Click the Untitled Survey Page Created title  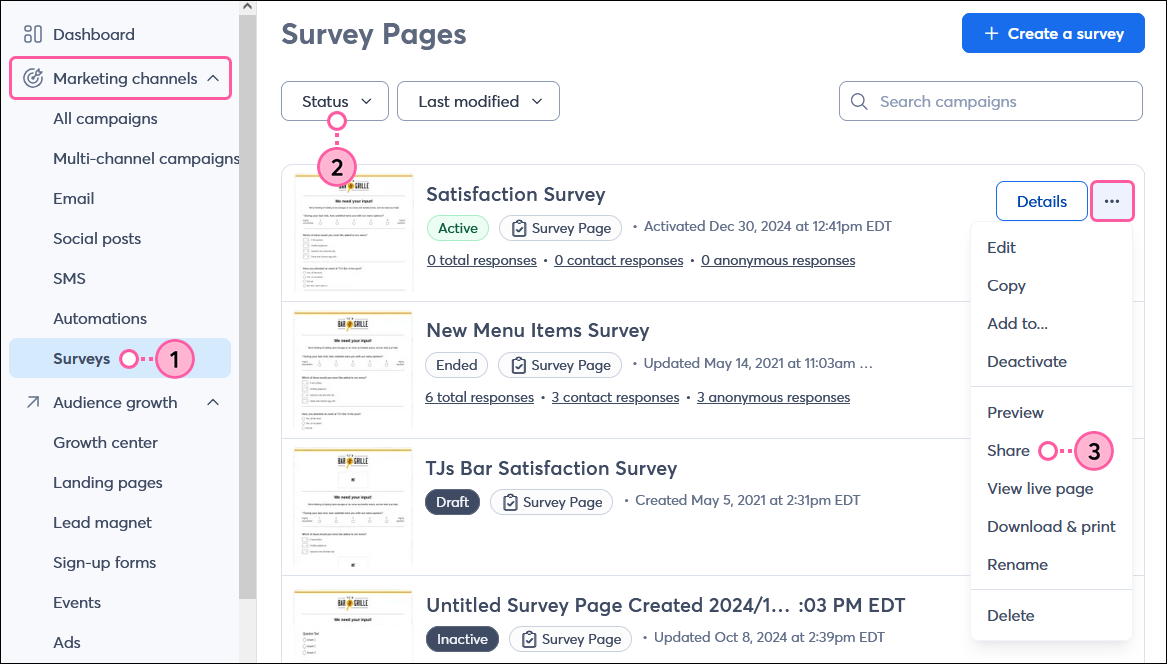tap(665, 605)
